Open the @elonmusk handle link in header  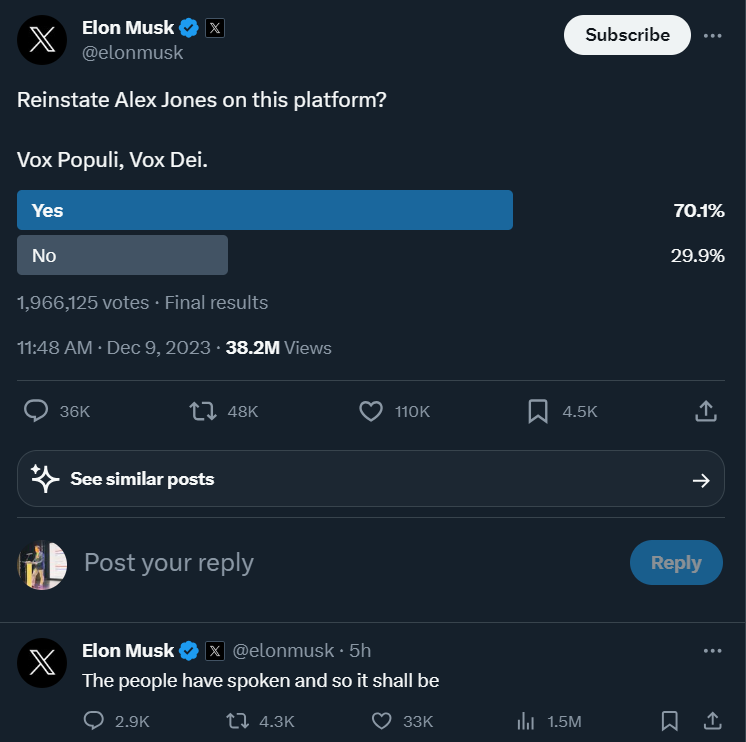(x=133, y=53)
